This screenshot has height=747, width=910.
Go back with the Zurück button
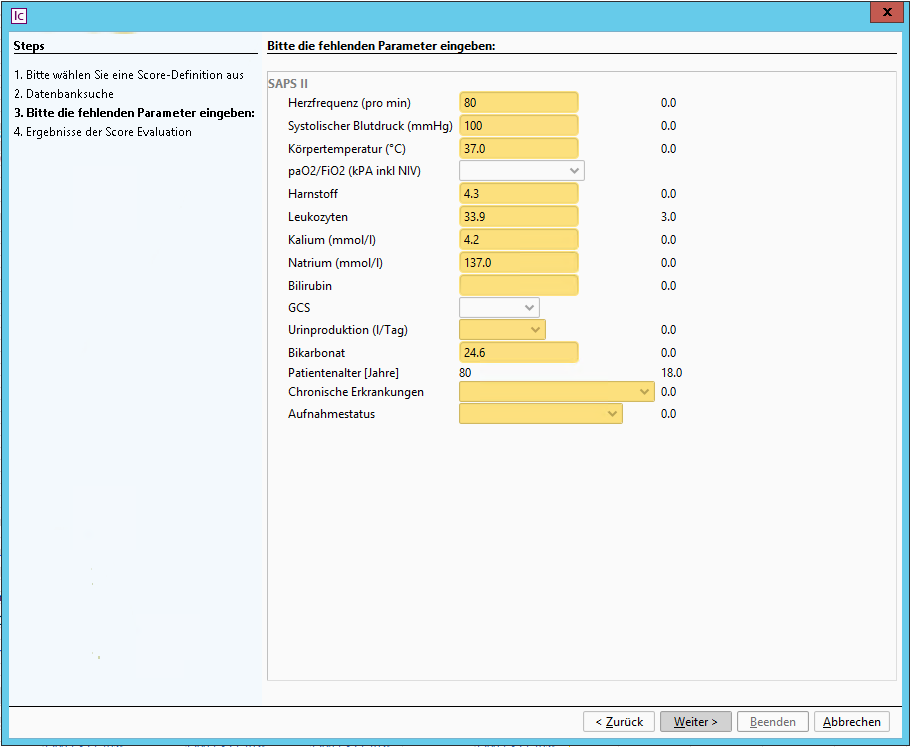tap(619, 722)
